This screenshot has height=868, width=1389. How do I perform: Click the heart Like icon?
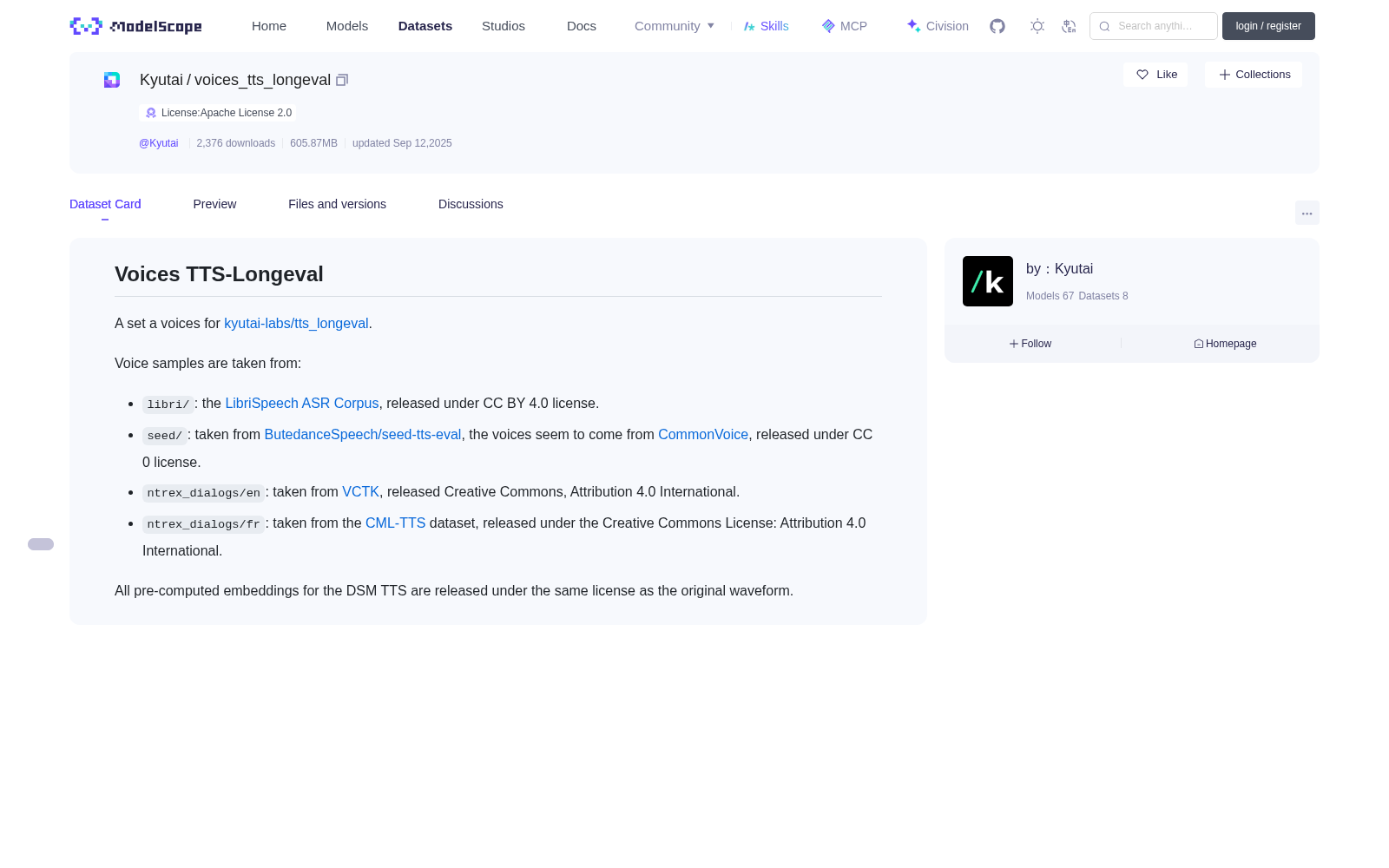pos(1142,75)
